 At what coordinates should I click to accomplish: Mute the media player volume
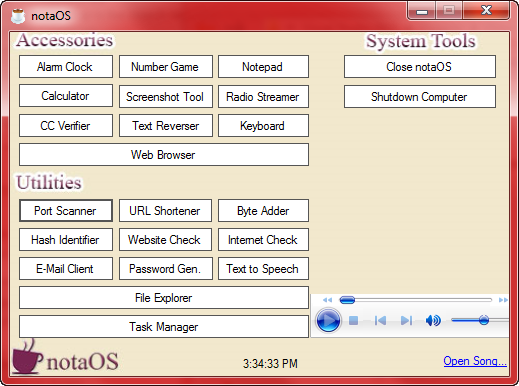433,321
